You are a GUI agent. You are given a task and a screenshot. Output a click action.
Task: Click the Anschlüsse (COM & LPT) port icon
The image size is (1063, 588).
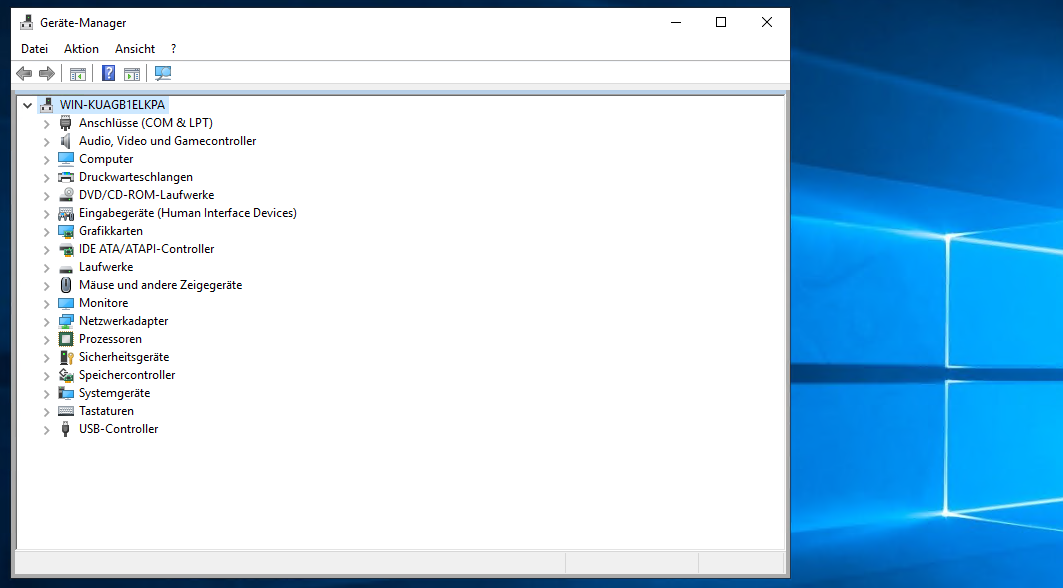pyautogui.click(x=66, y=123)
